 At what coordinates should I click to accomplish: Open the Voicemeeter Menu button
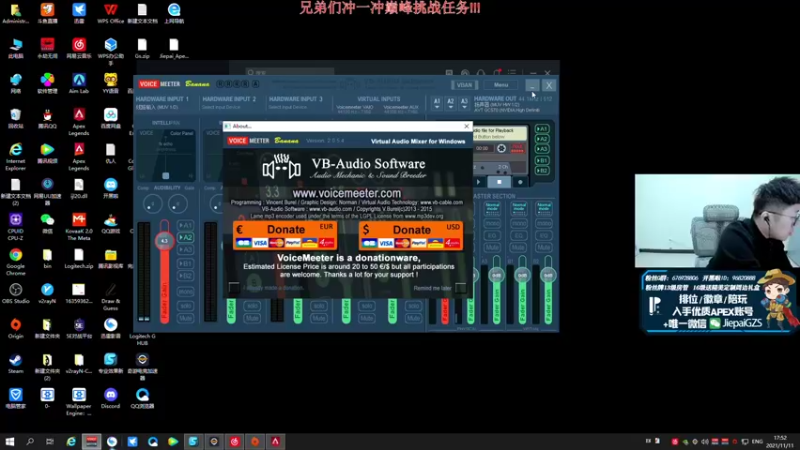coord(501,85)
